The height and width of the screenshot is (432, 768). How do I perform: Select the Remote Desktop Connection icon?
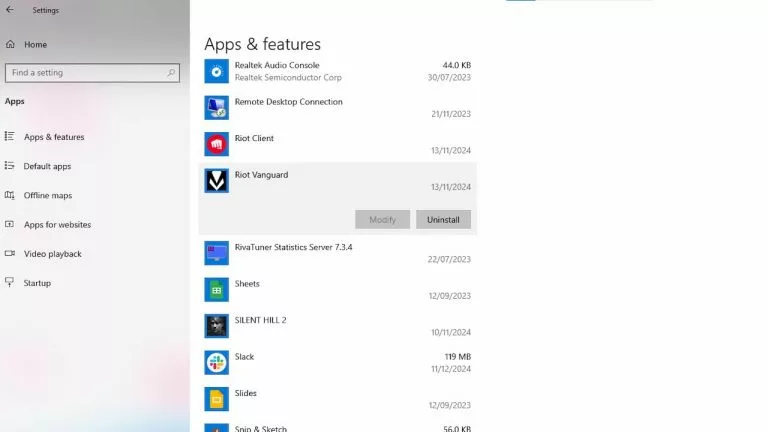point(216,108)
